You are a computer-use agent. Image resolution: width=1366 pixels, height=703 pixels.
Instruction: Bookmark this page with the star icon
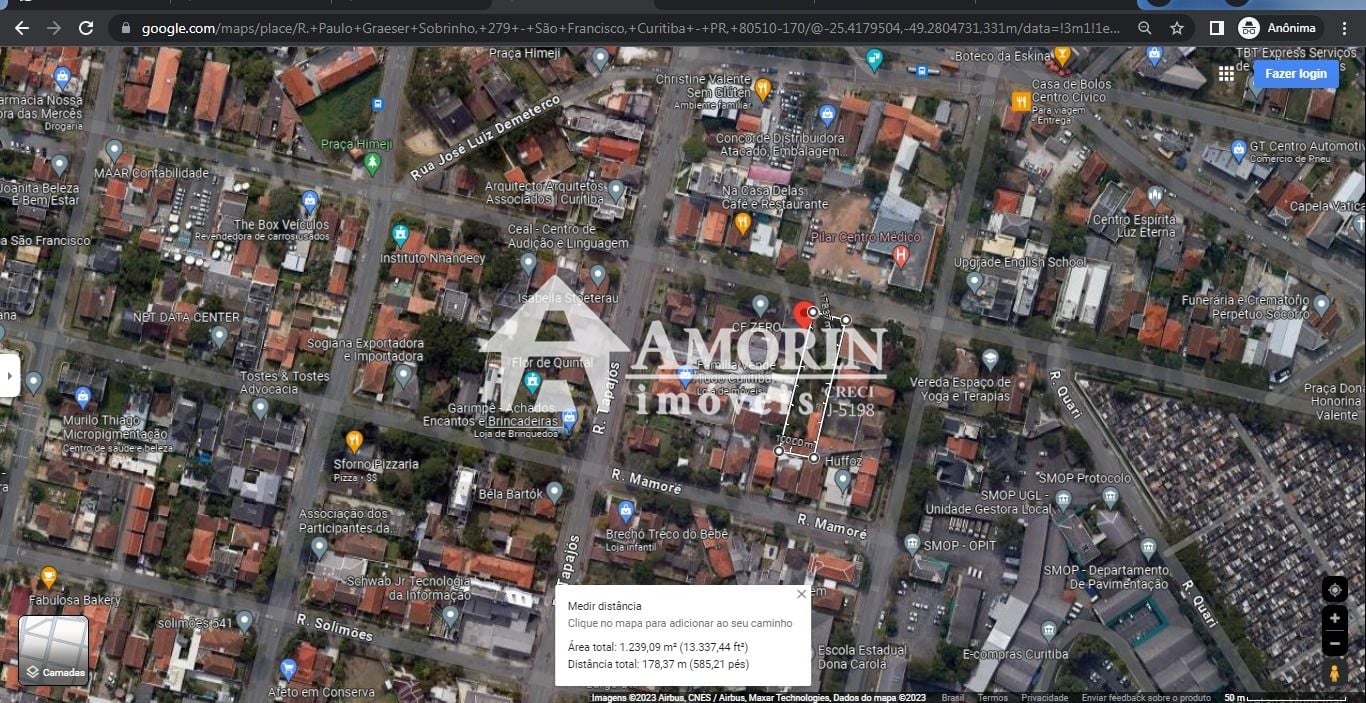pos(1177,28)
